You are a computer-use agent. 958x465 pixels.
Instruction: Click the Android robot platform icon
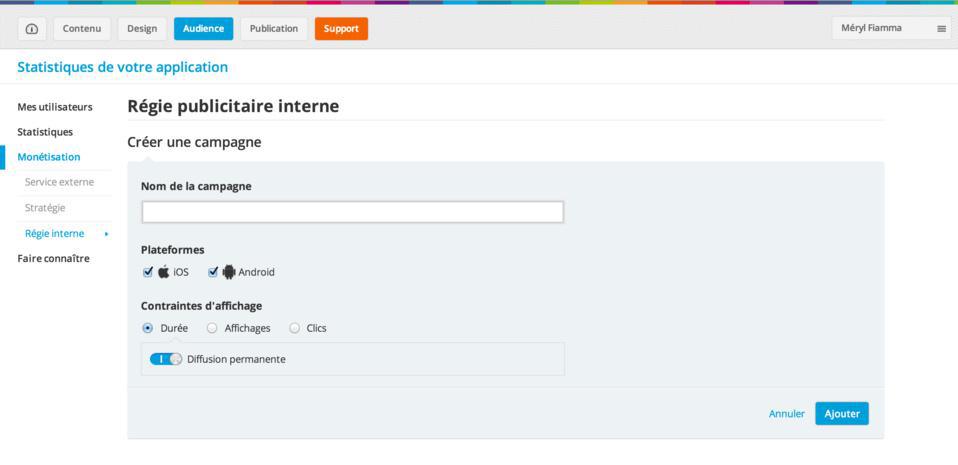229,272
